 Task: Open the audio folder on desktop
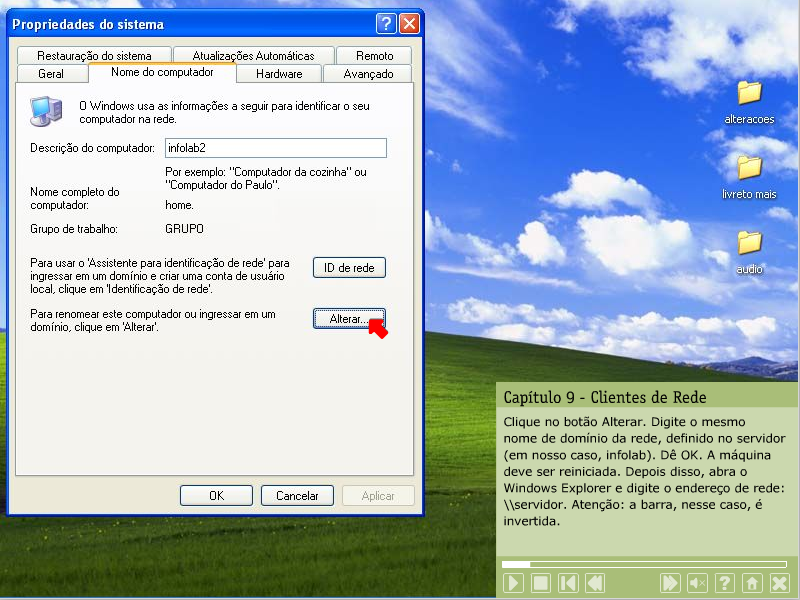749,243
